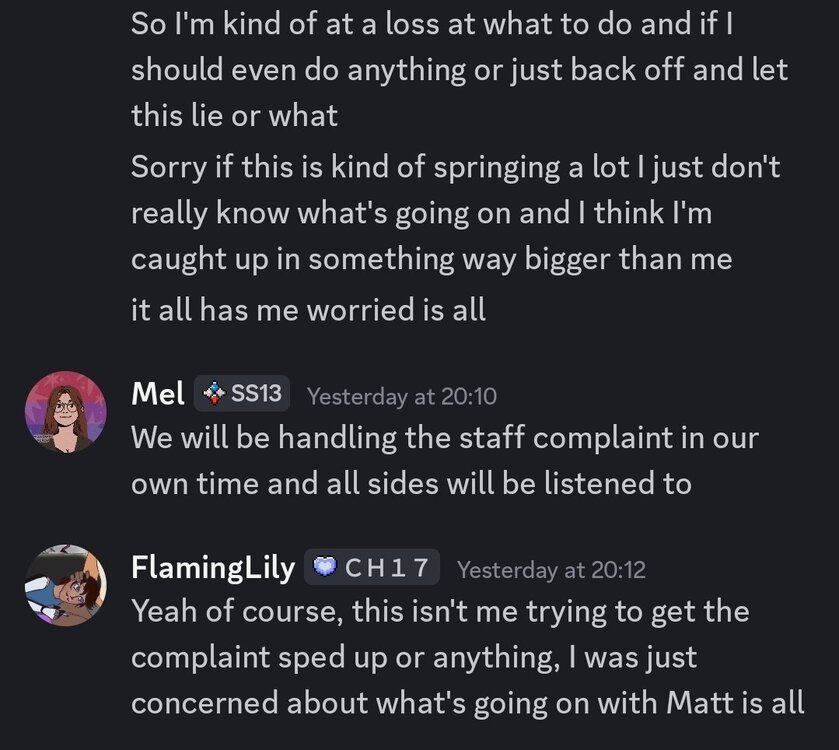
Task: Click the SS13 tag diamond icon
Action: 213,394
